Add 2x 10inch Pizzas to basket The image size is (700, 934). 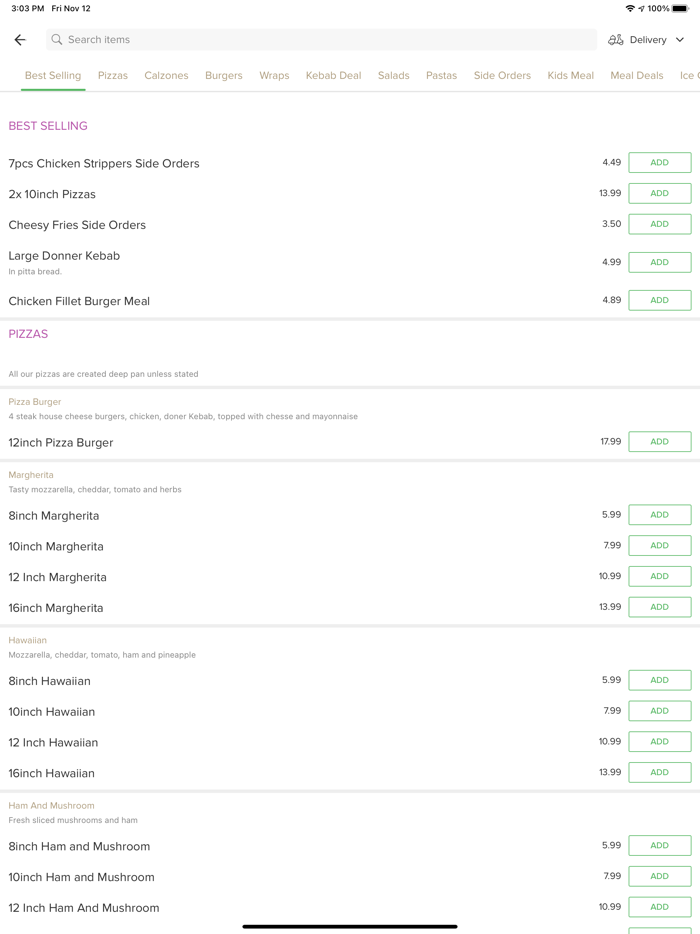659,193
